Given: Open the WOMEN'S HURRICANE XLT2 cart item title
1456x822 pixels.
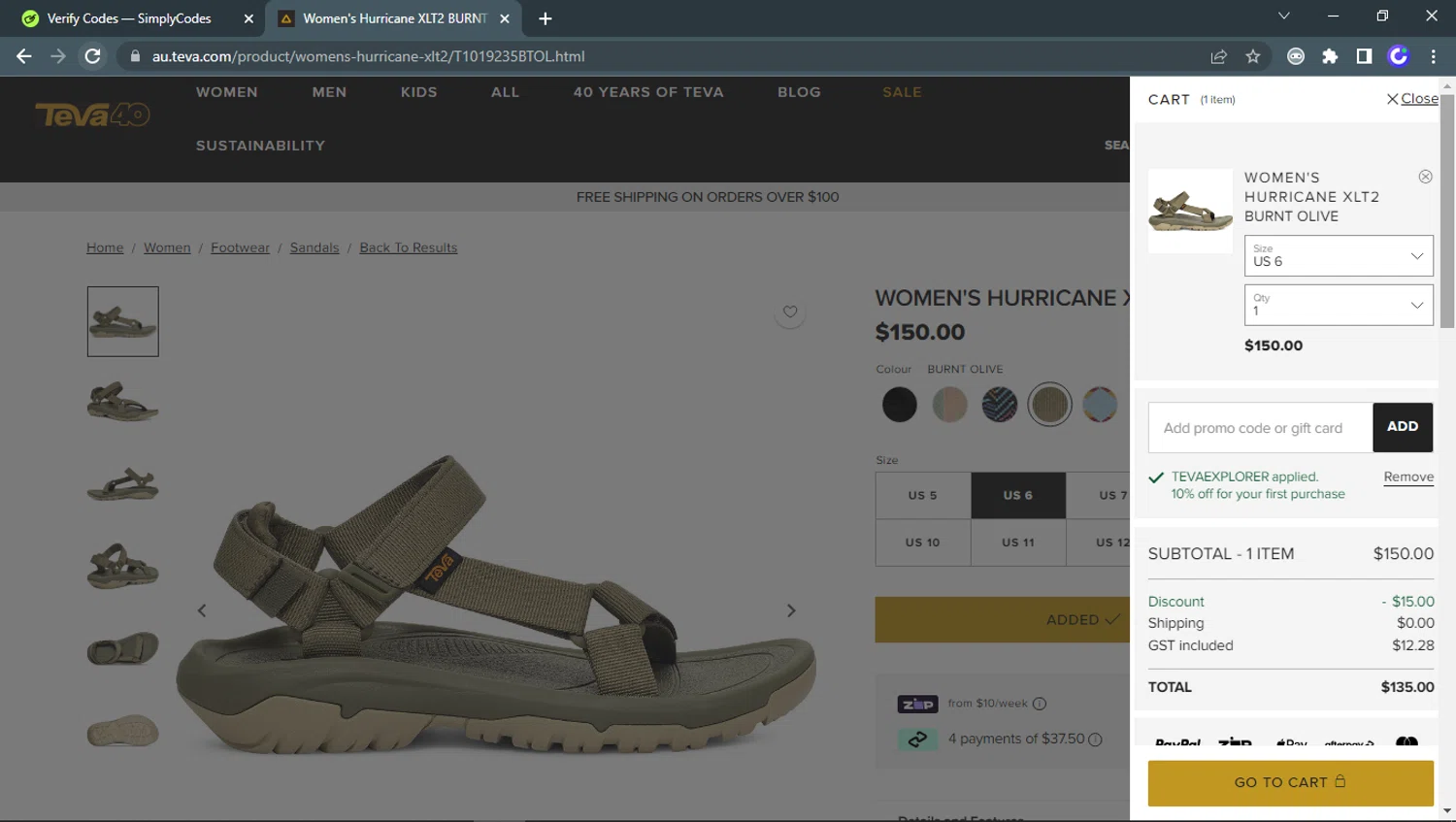Looking at the screenshot, I should point(1311,197).
